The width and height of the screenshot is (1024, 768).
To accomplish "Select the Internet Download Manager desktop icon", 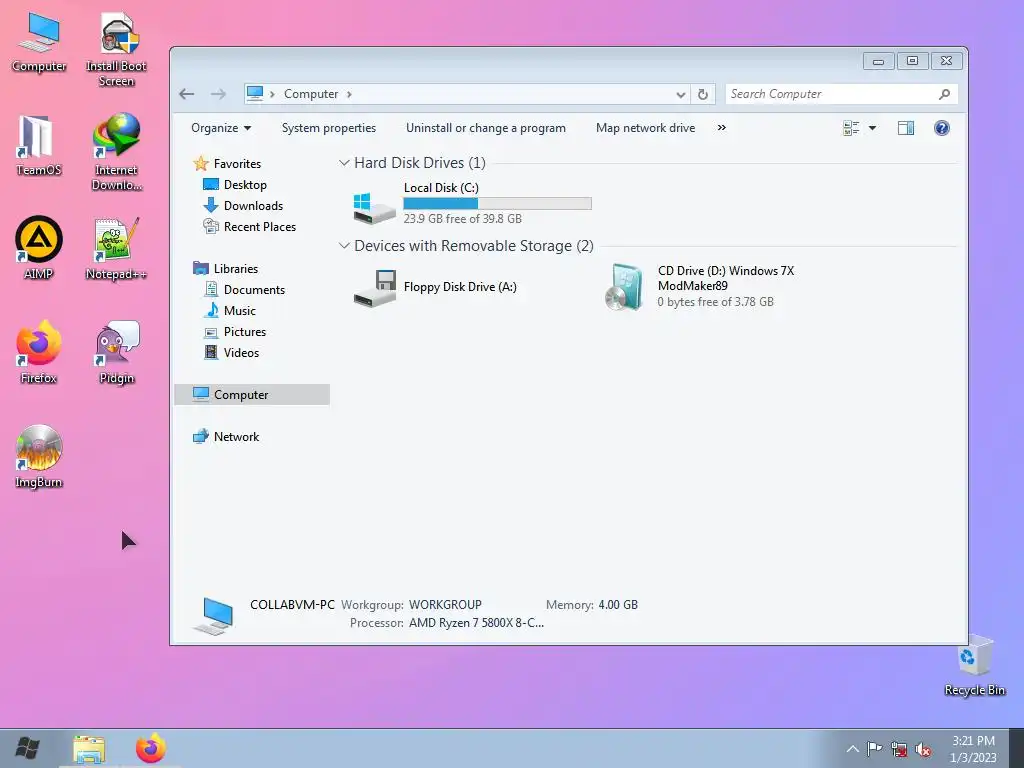I will pos(116,152).
